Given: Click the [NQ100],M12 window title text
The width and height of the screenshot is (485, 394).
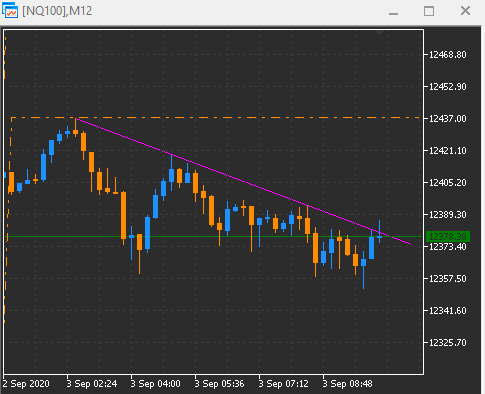Looking at the screenshot, I should tap(57, 11).
